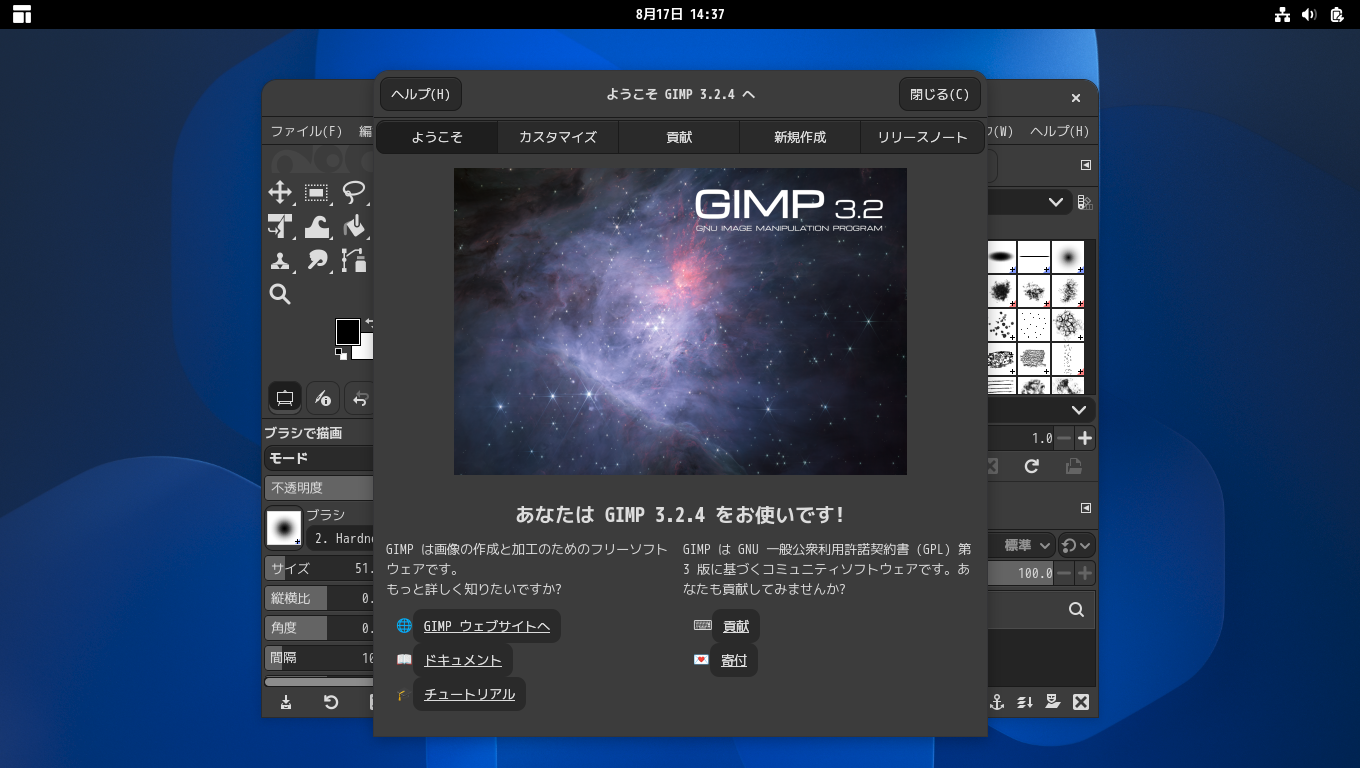
Task: Increase the 1.0 brush spacing with plus
Action: click(x=1085, y=438)
